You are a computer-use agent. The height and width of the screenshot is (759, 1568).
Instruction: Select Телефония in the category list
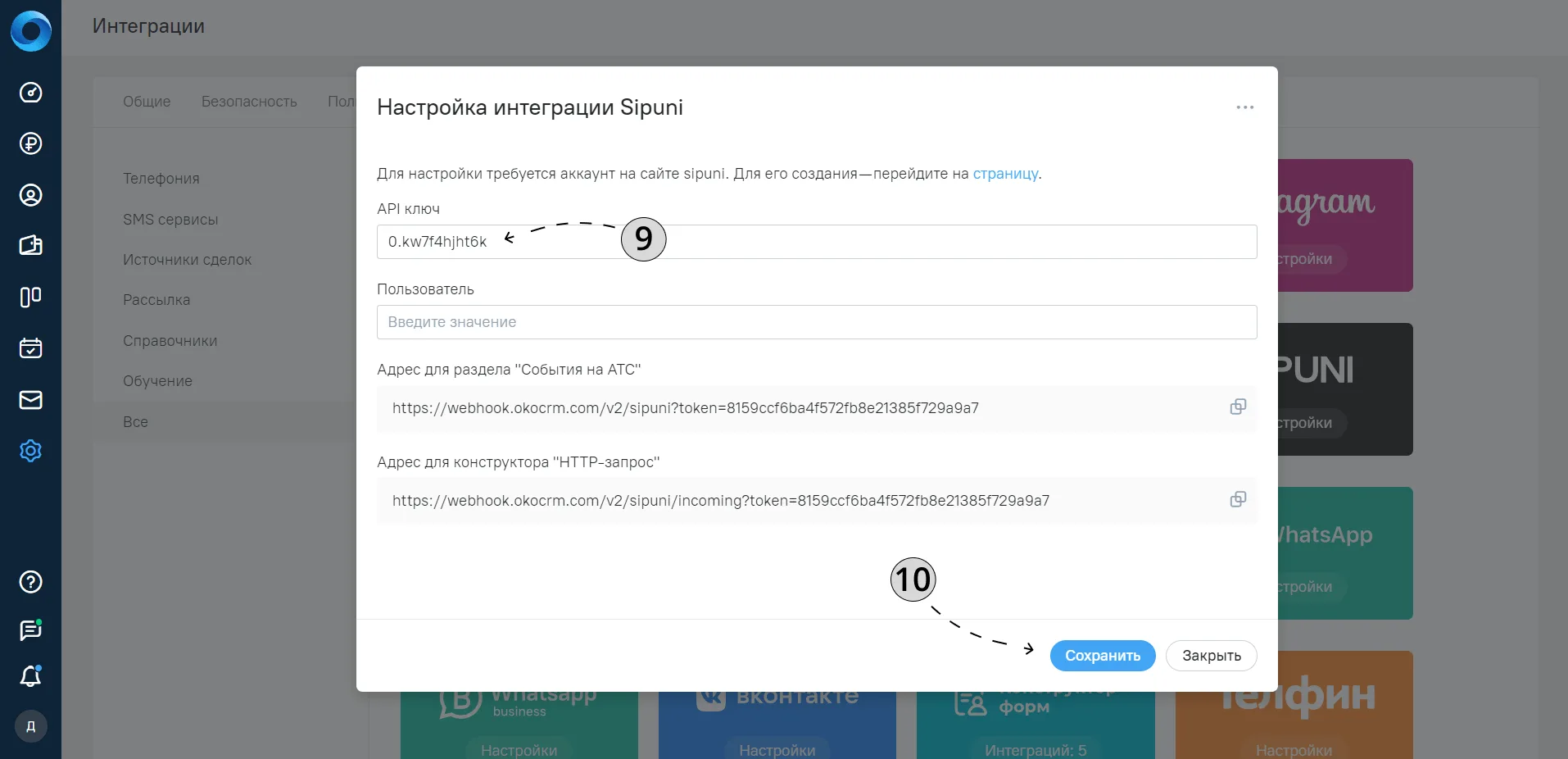click(161, 179)
